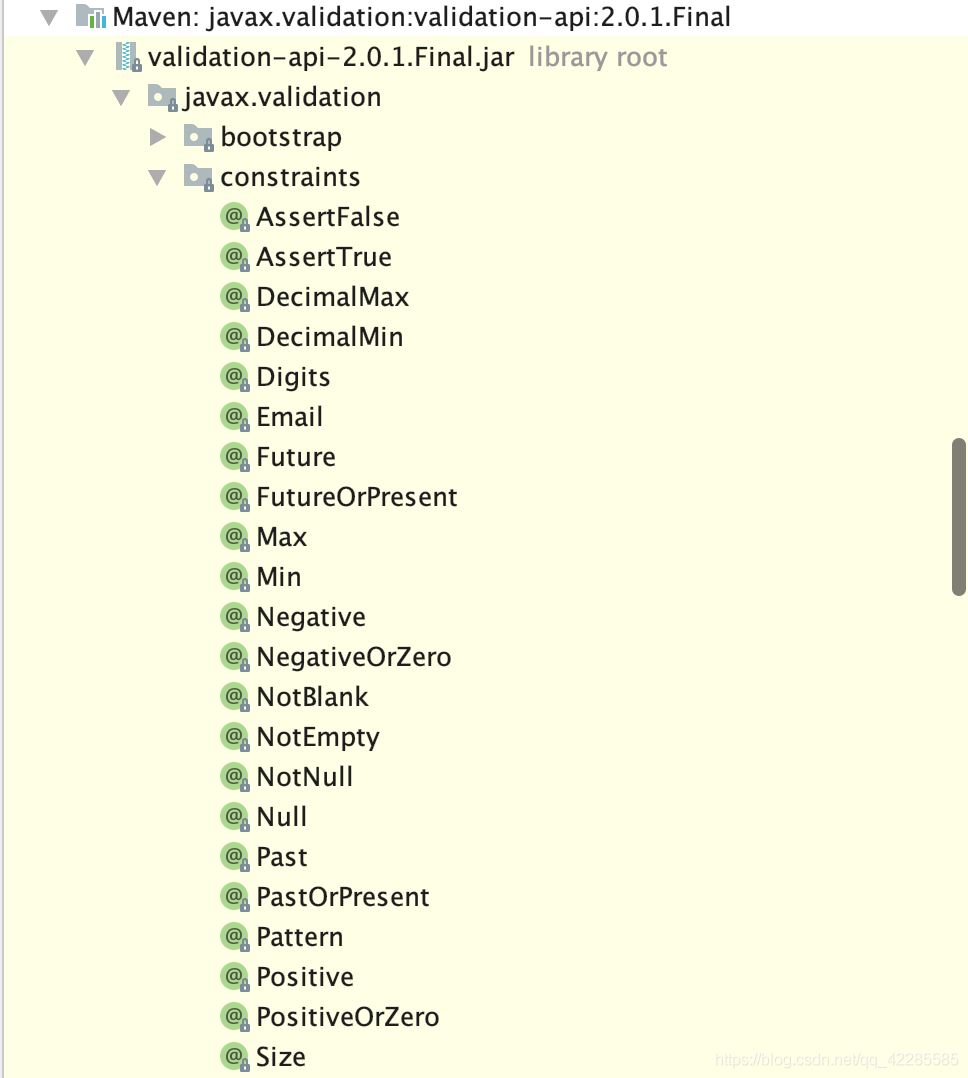Click the bootstrap package icon
Screen dimensions: 968x1078
point(199,136)
